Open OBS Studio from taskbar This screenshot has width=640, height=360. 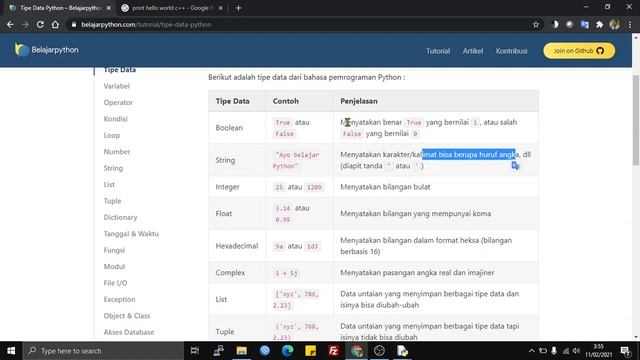pos(379,351)
